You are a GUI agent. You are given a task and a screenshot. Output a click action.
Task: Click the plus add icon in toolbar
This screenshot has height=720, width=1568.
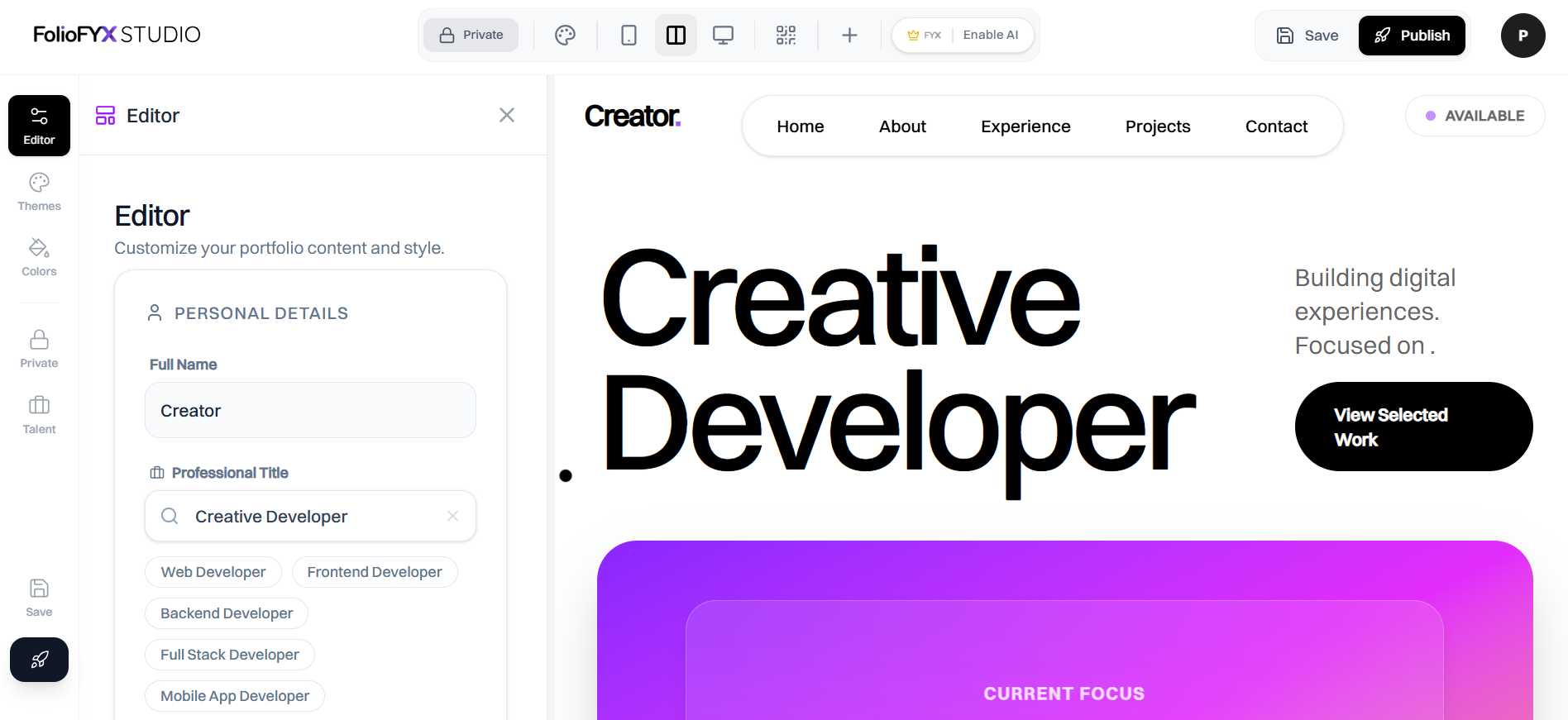849,35
